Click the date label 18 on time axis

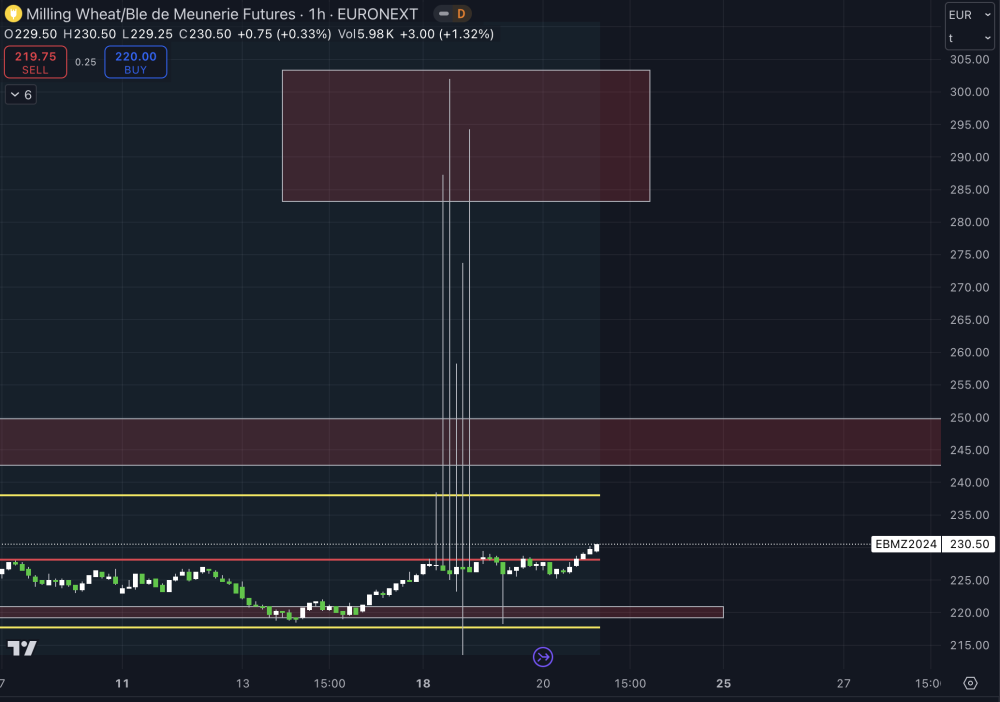[x=423, y=684]
